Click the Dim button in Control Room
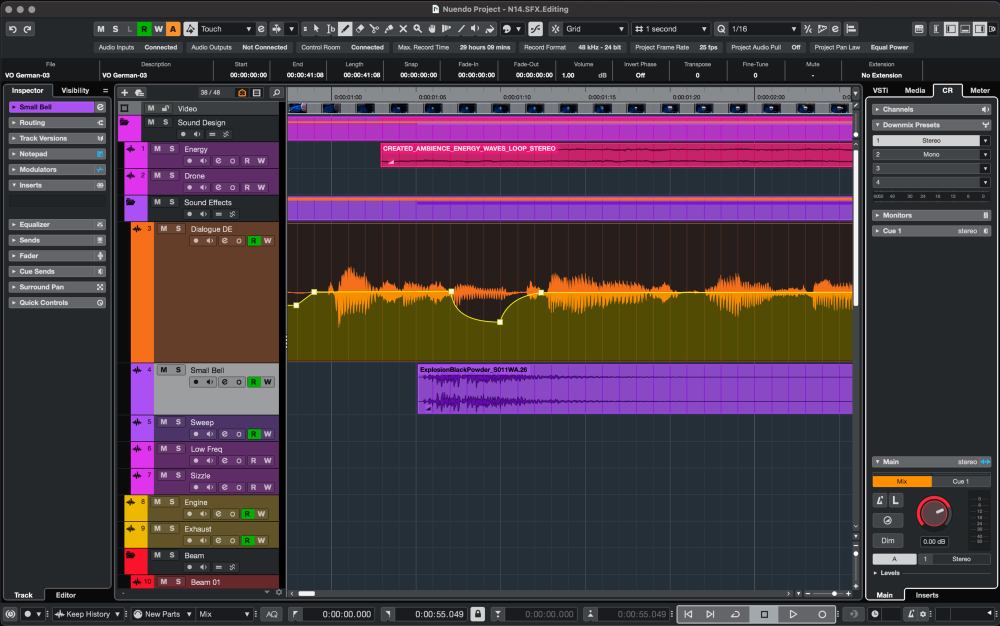This screenshot has width=1000, height=626. [887, 540]
